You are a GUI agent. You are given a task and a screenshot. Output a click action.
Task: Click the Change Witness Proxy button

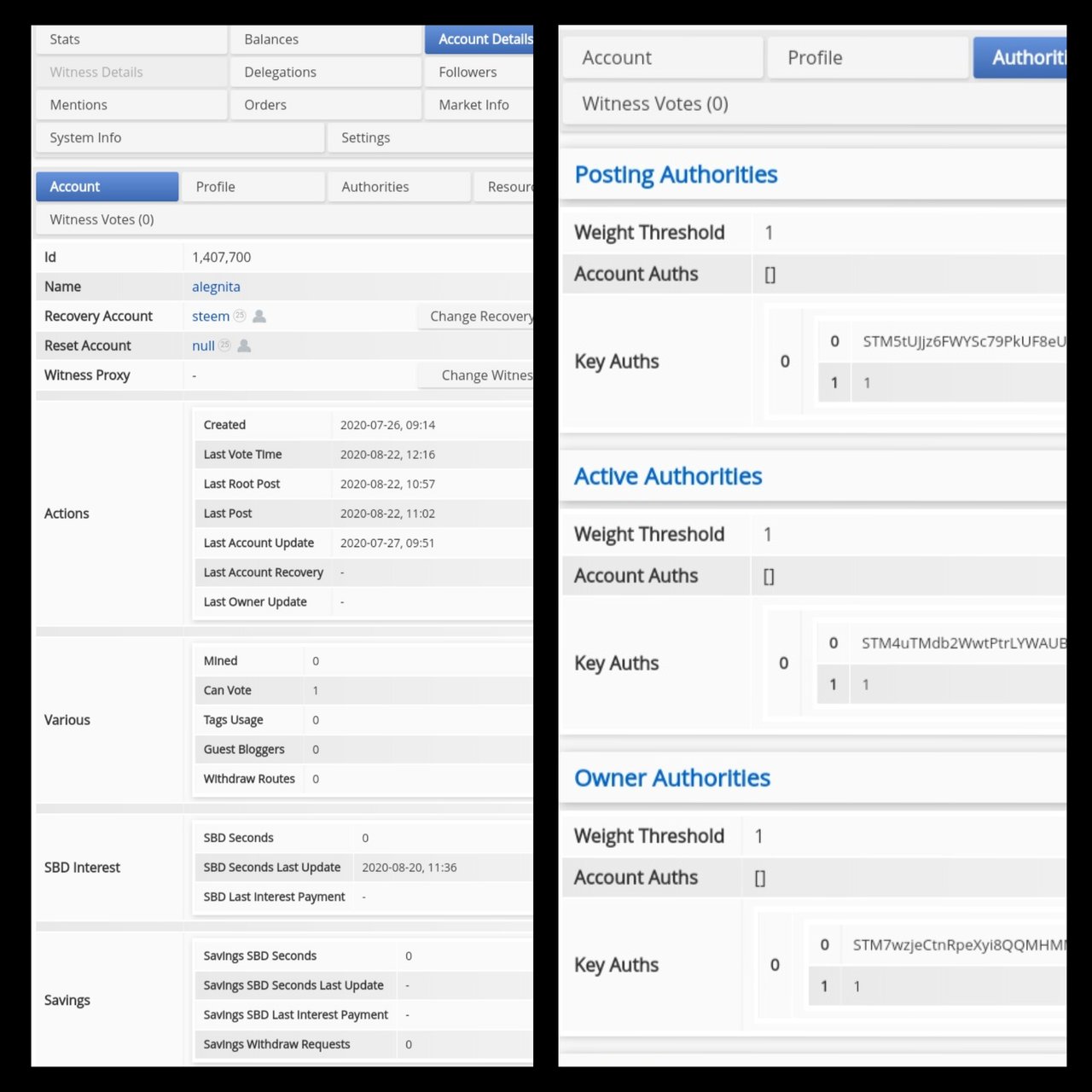point(476,375)
